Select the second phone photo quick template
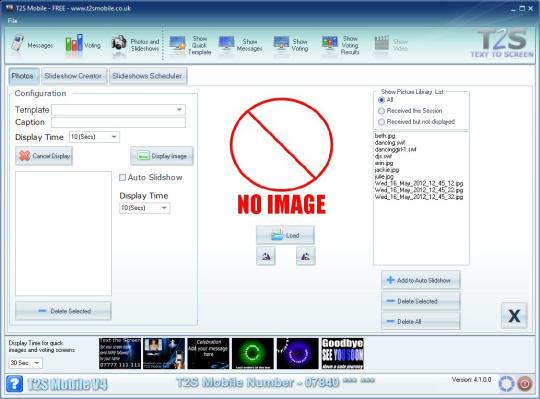The height and width of the screenshot is (399, 540). pos(164,353)
